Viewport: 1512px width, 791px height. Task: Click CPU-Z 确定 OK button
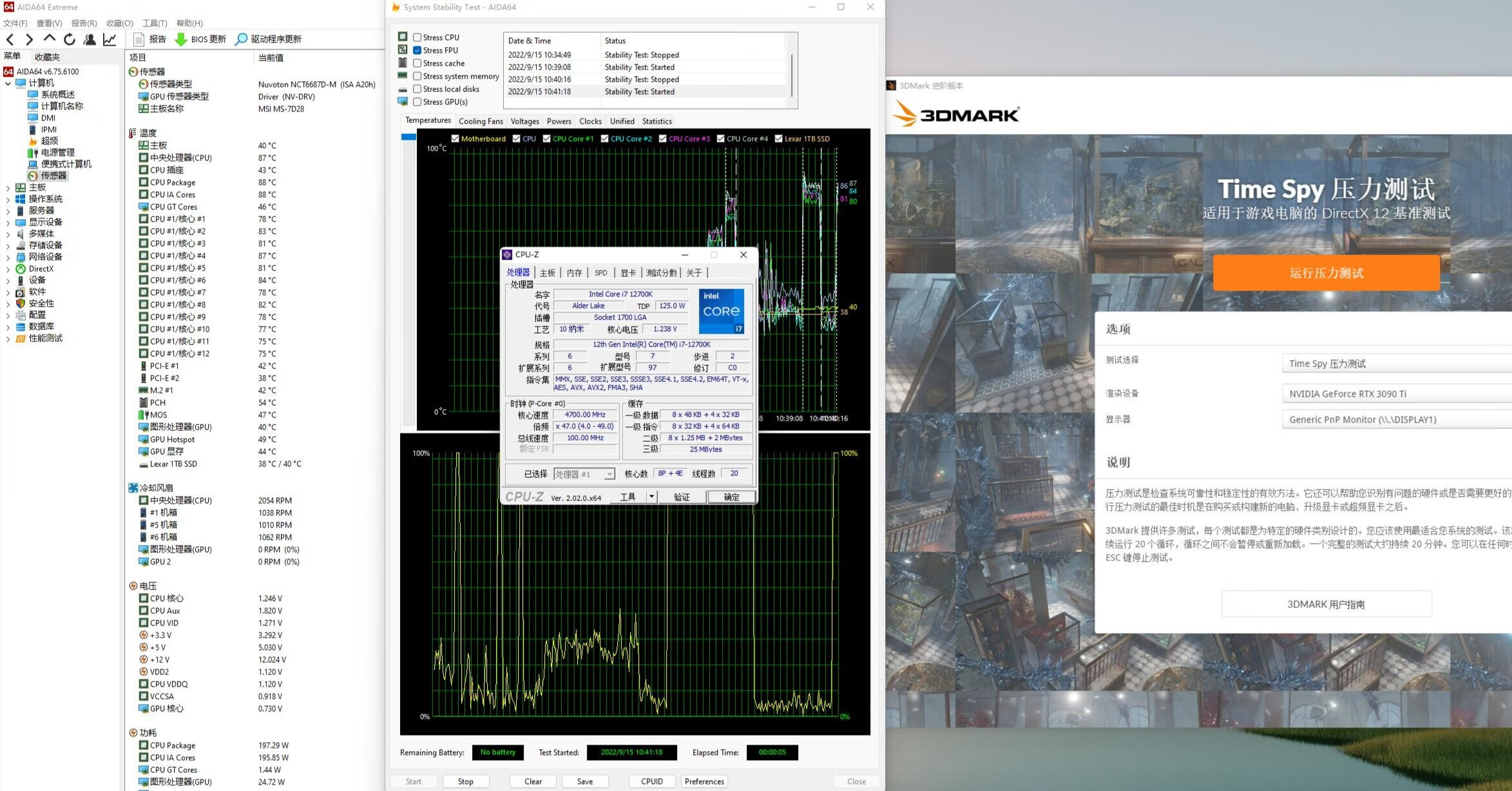(x=731, y=497)
